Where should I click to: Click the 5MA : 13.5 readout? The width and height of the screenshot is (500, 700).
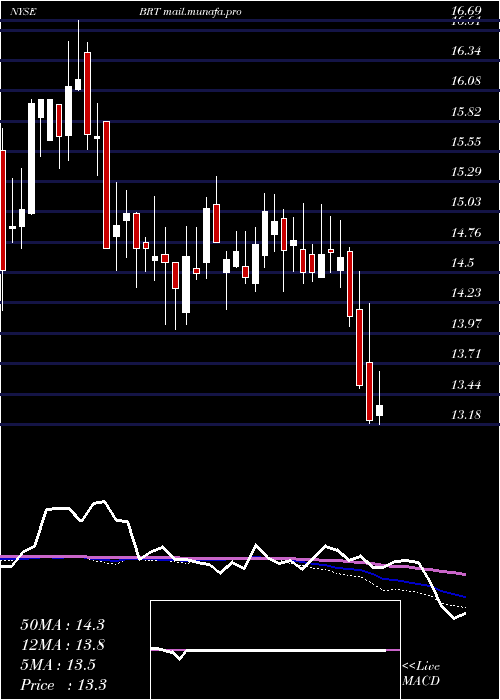(58, 665)
